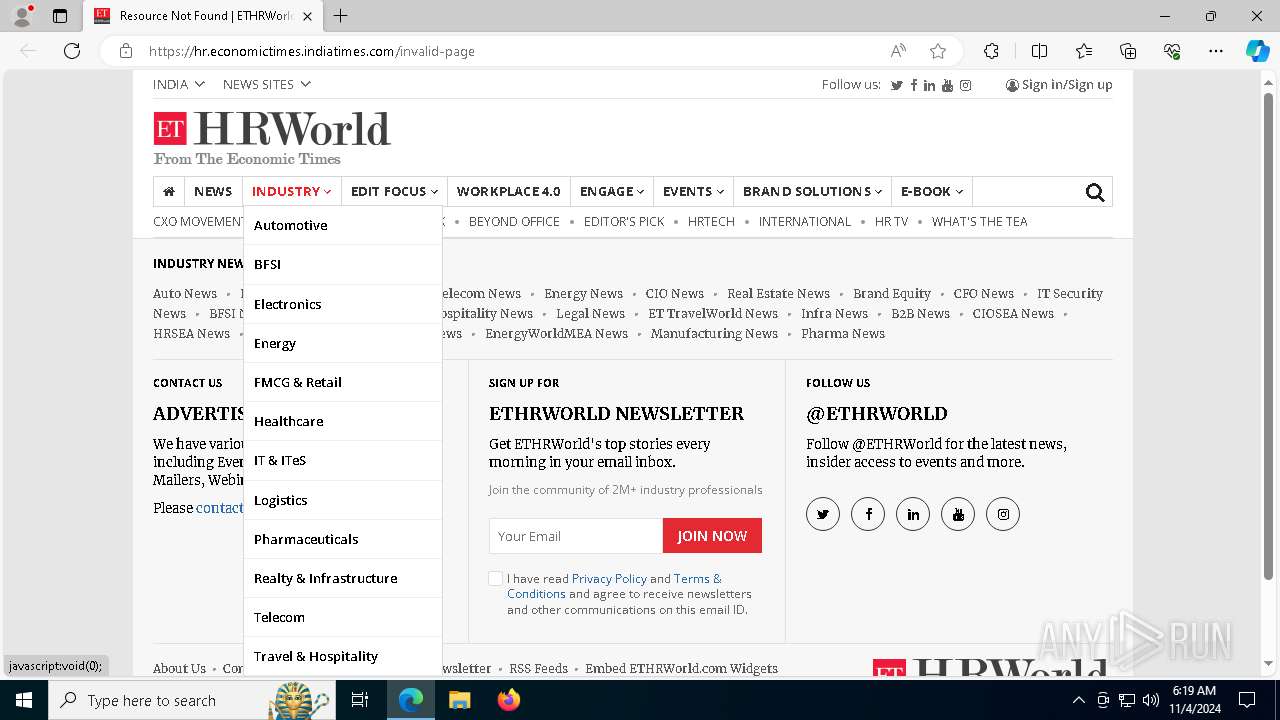Expand the INDIA edition dropdown

coord(179,84)
